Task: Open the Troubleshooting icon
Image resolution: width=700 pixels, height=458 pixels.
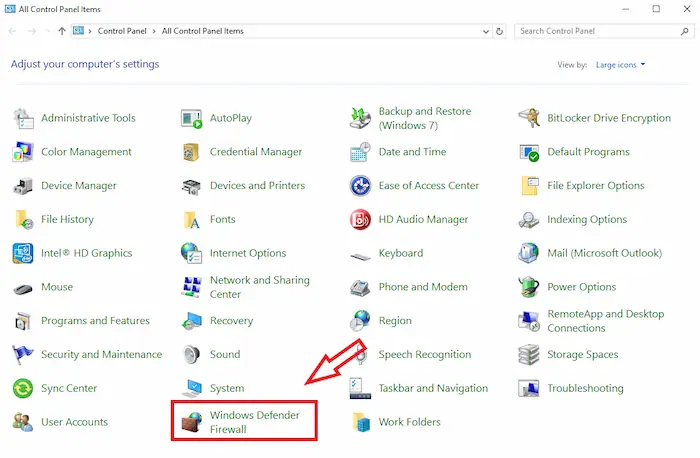Action: 529,388
